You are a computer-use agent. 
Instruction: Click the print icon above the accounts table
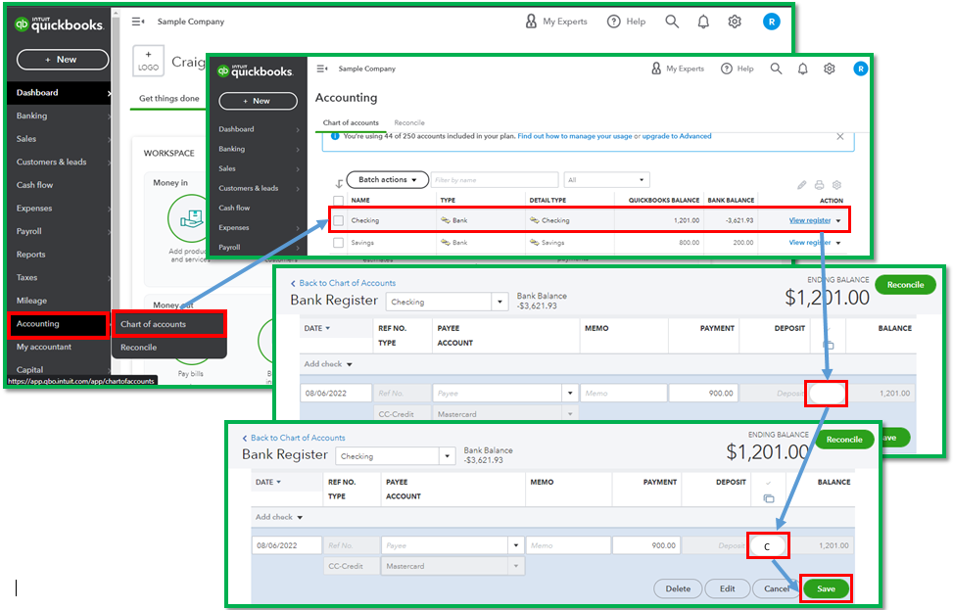coord(819,185)
